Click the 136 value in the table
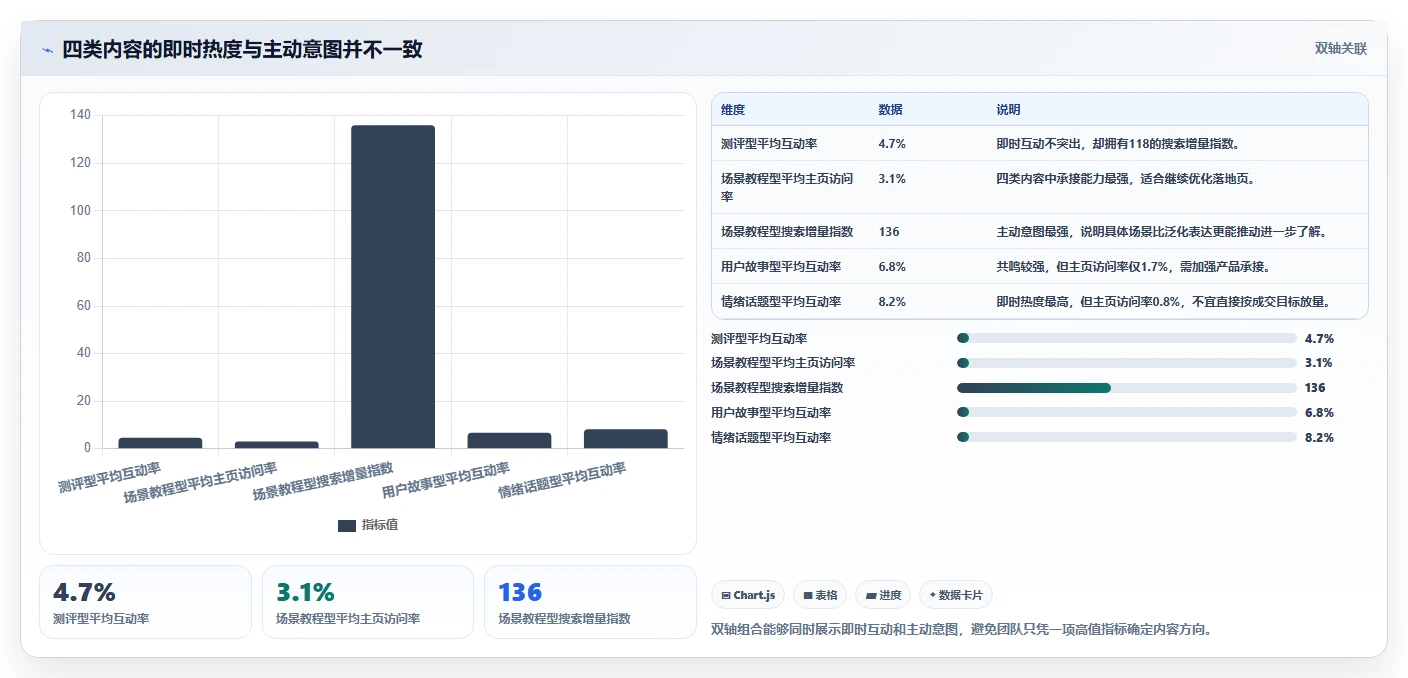This screenshot has height=678, width=1408. [889, 232]
